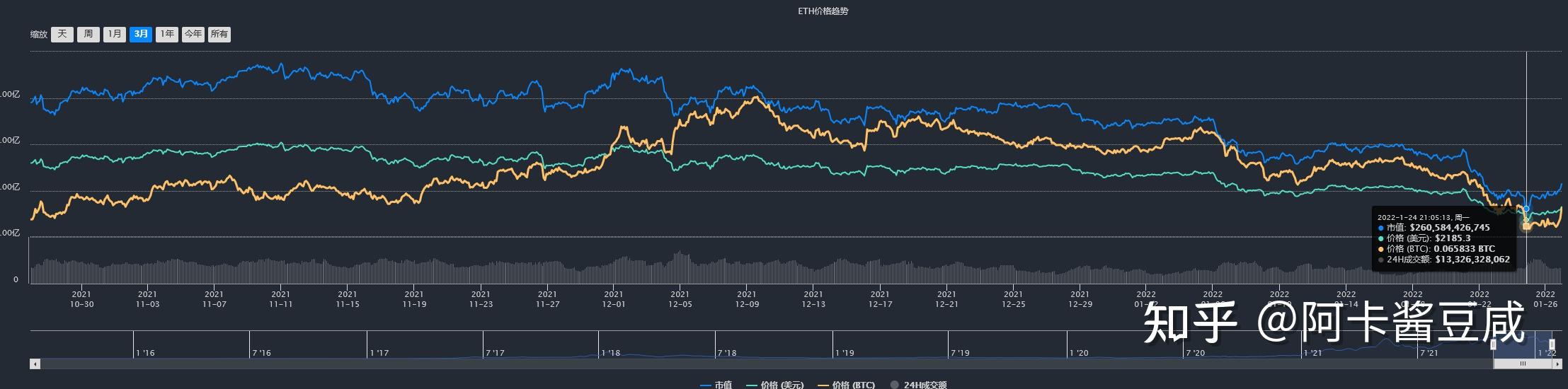The width and height of the screenshot is (1568, 389).
Task: Click the empty navigator scrollbar track
Action: 708,364
